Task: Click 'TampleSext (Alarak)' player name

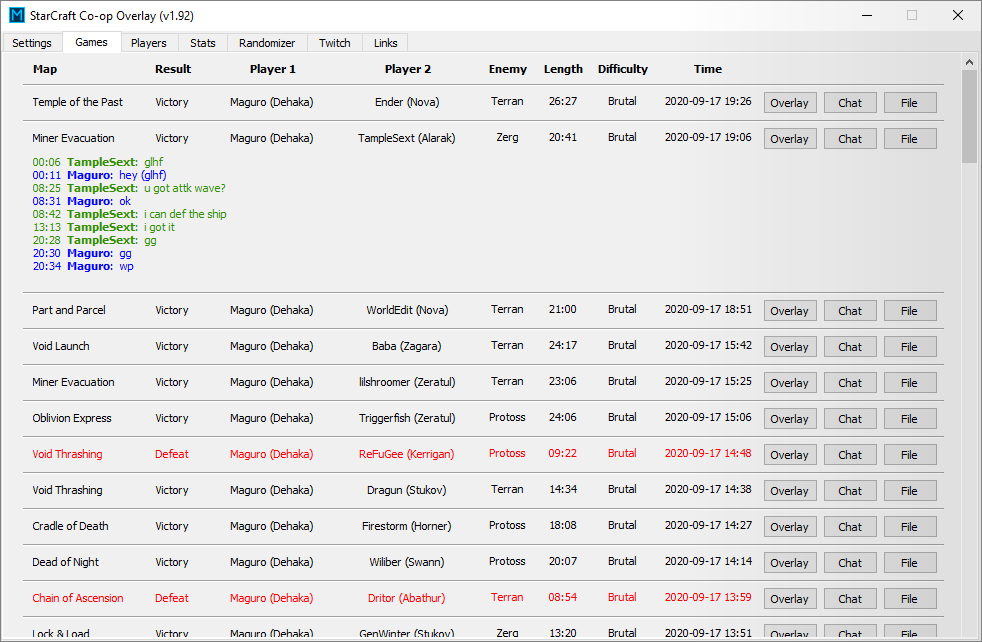Action: [x=406, y=138]
